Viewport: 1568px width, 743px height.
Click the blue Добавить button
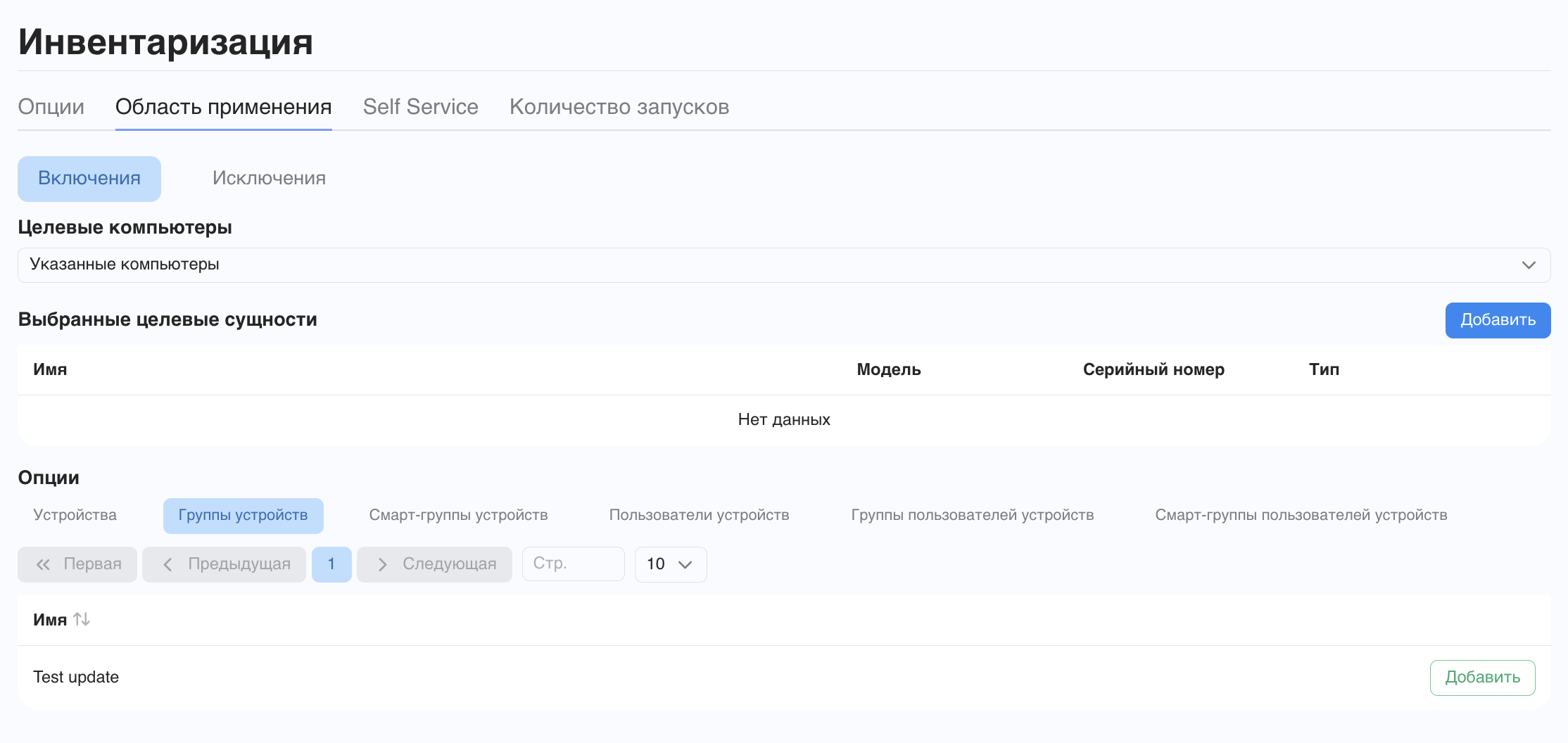pos(1498,320)
